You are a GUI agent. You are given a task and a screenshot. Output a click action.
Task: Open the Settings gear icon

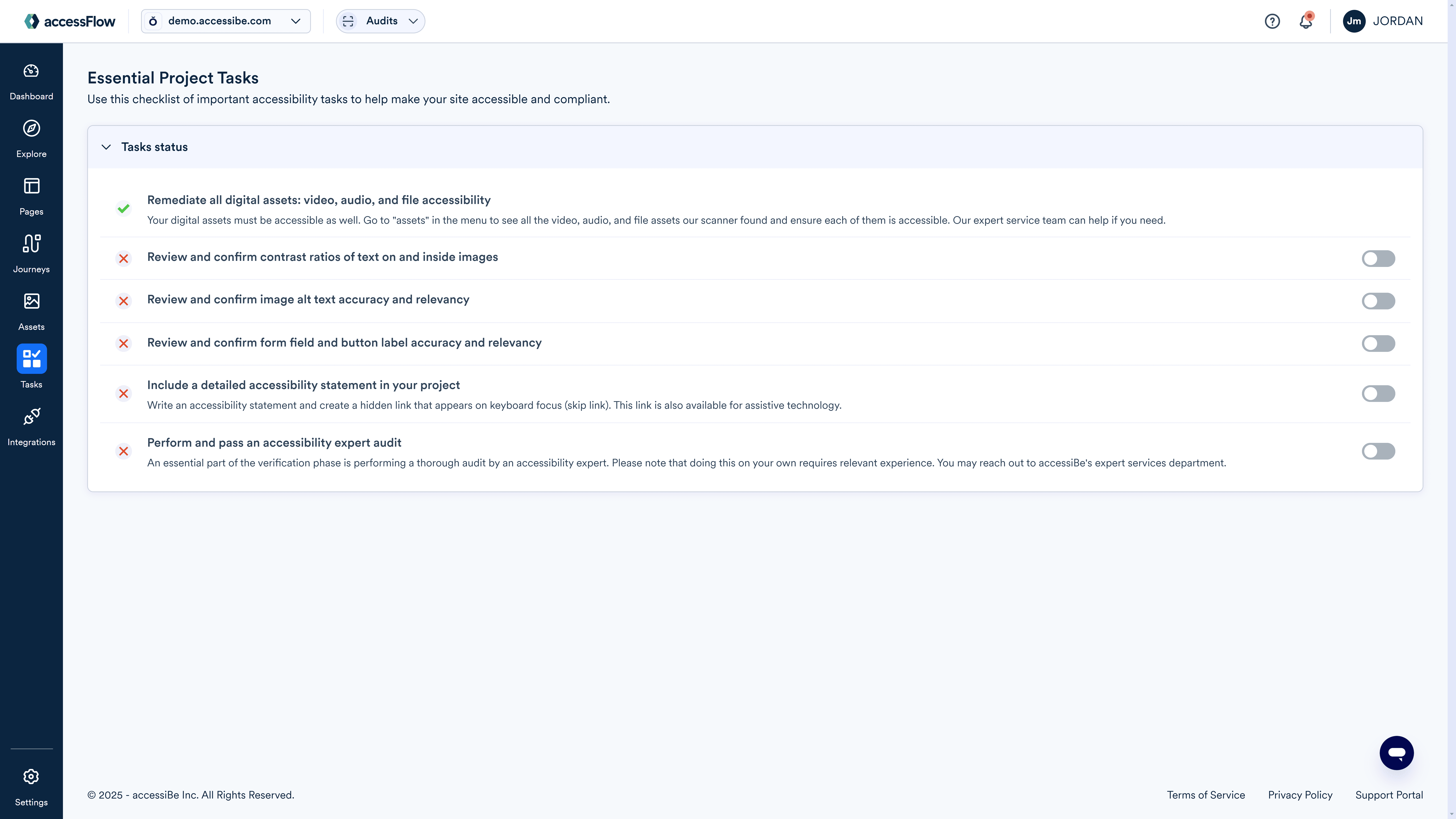click(x=31, y=777)
